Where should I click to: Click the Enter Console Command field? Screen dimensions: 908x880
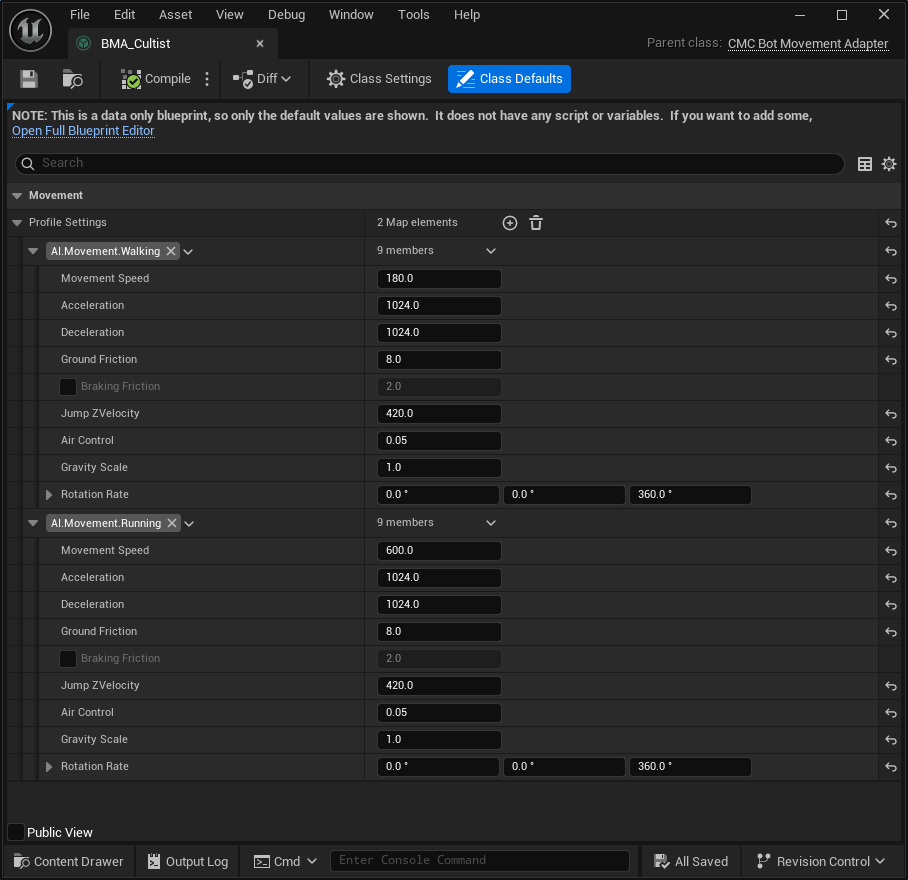click(x=480, y=860)
